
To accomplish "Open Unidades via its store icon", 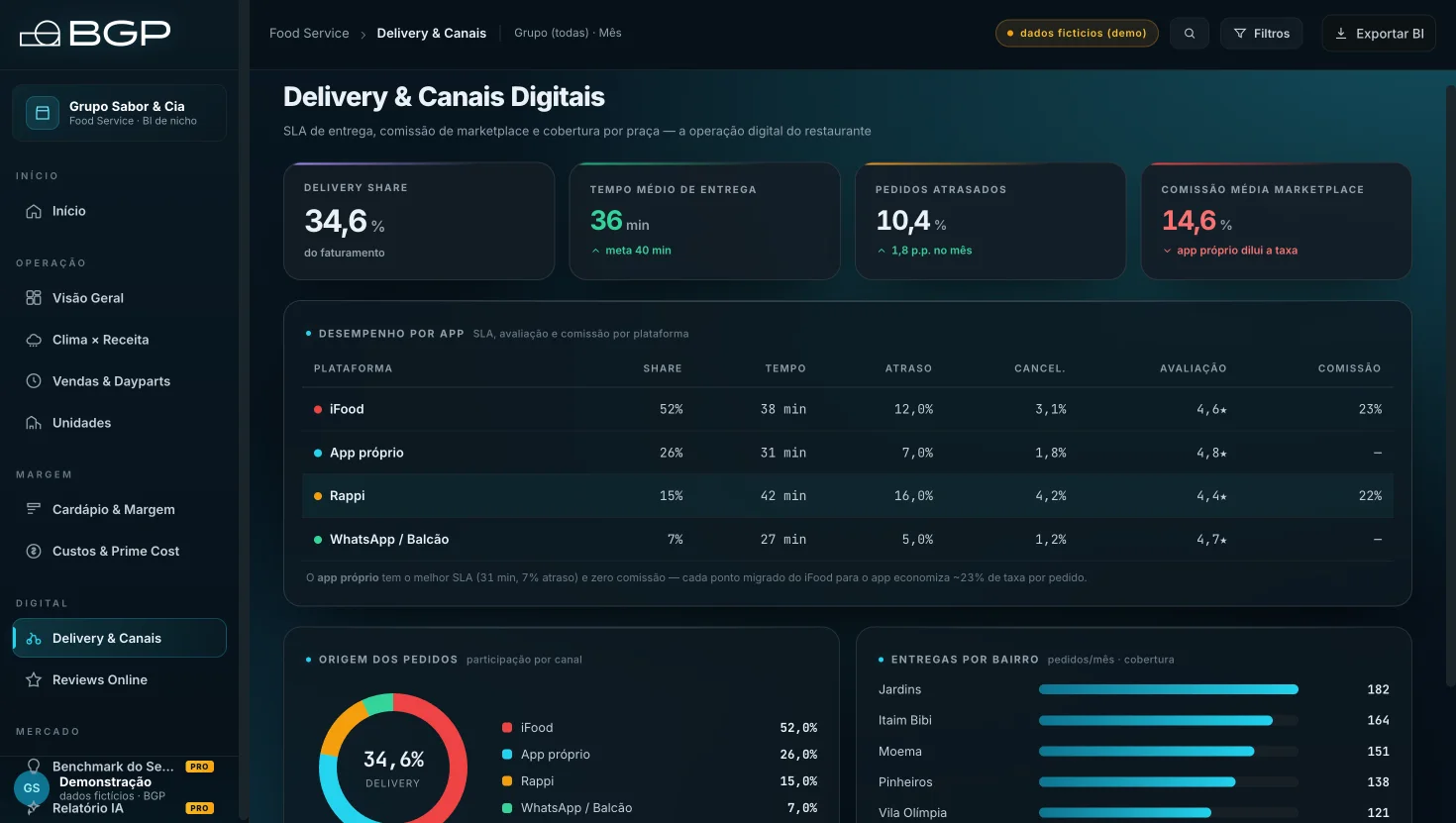I will [34, 423].
